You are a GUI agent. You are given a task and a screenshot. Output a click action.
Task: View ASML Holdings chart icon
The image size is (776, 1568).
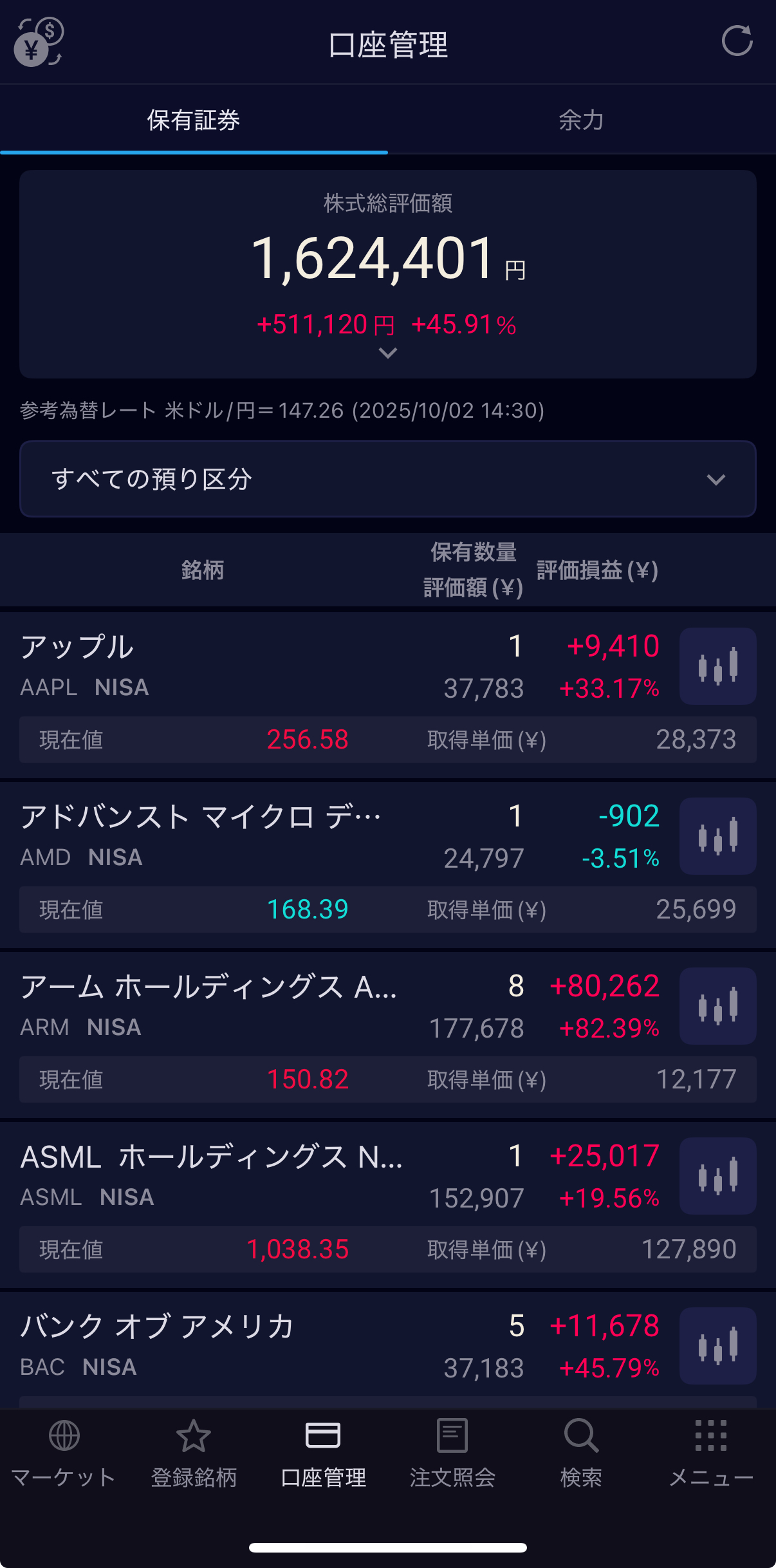coord(717,1176)
